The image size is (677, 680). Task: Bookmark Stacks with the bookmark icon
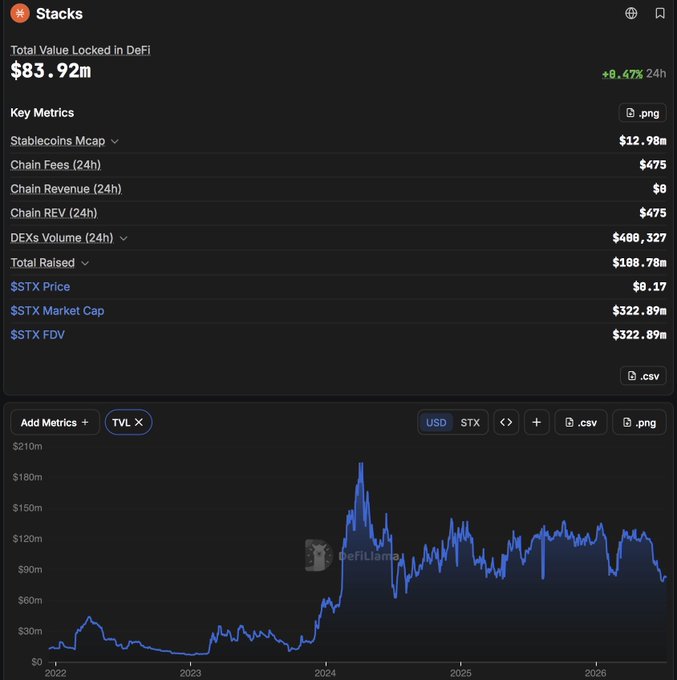pyautogui.click(x=660, y=13)
